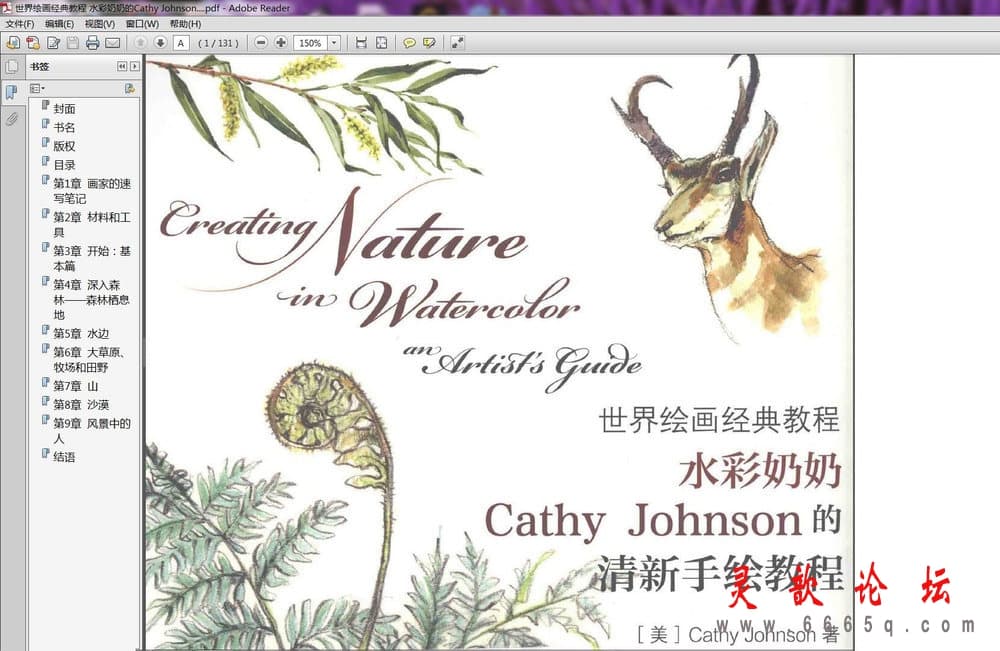Jump to 第8章 沙漠 bookmark
This screenshot has width=1000, height=651.
(x=81, y=404)
